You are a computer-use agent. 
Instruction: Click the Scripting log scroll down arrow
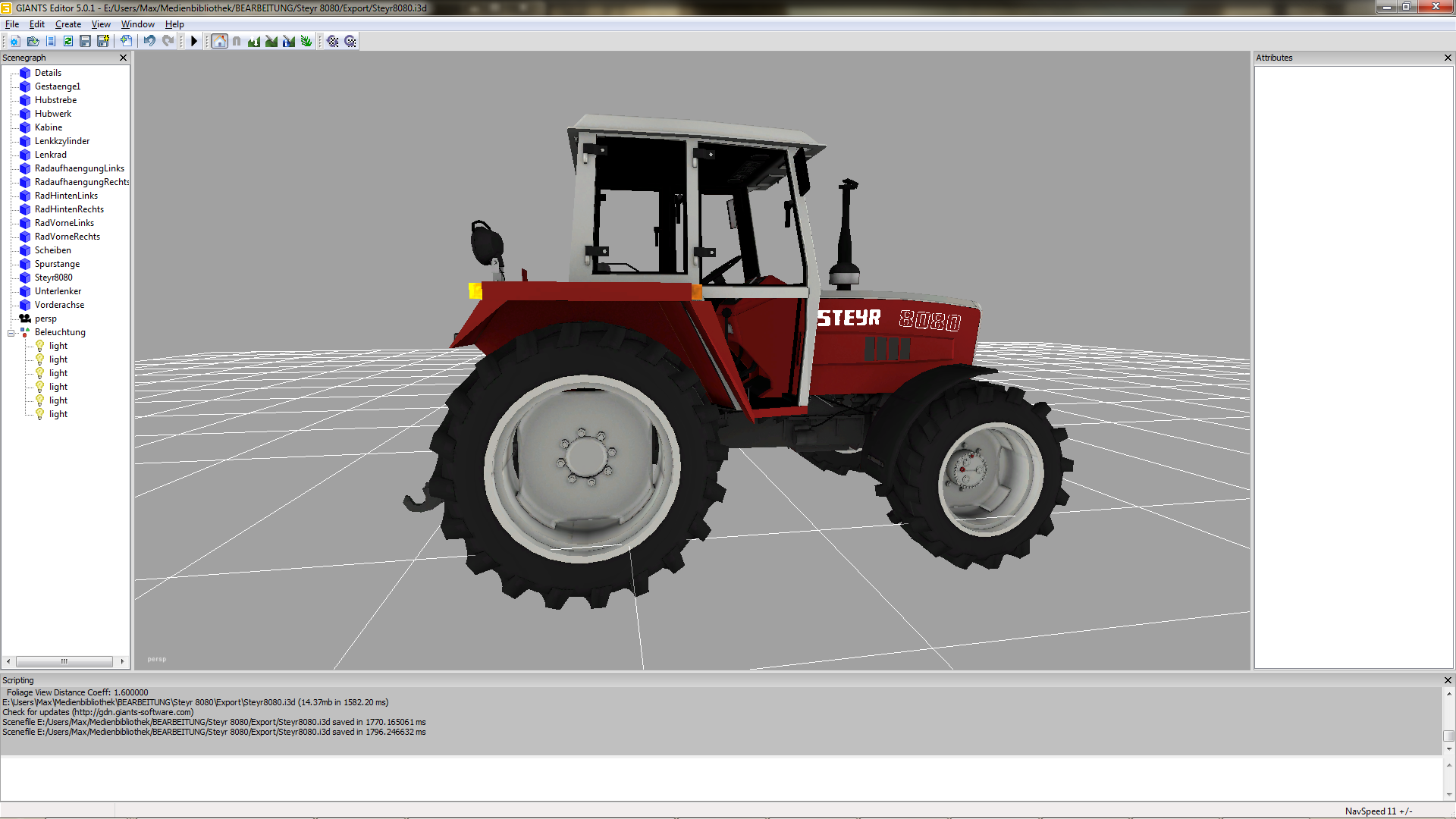tap(1449, 749)
